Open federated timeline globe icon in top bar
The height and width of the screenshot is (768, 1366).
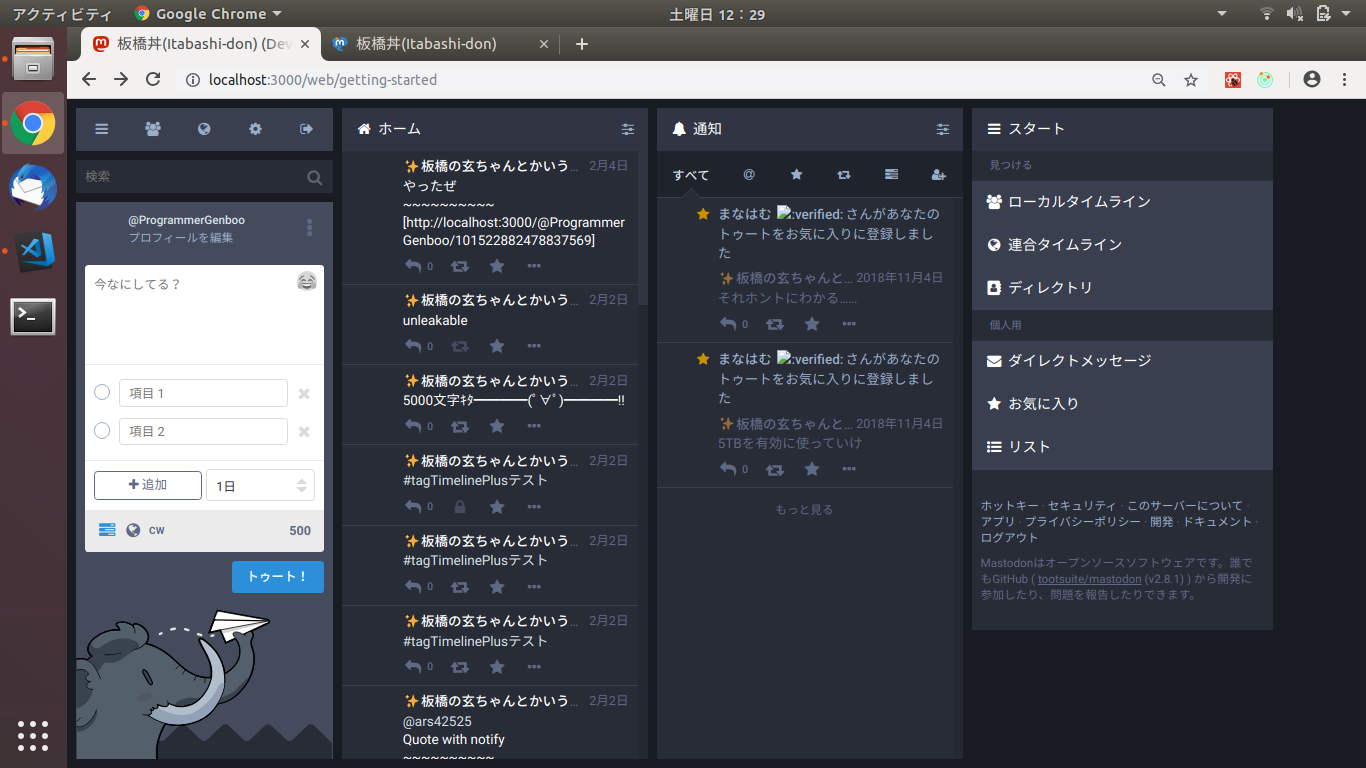(204, 129)
